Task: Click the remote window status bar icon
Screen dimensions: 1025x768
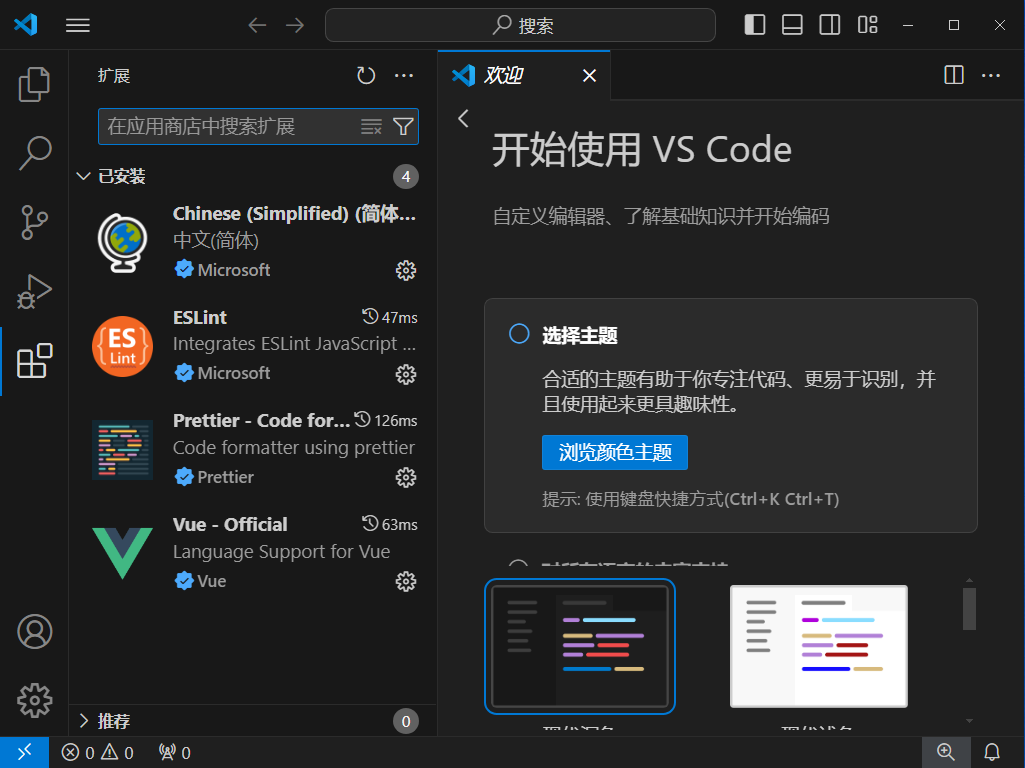Action: (24, 752)
